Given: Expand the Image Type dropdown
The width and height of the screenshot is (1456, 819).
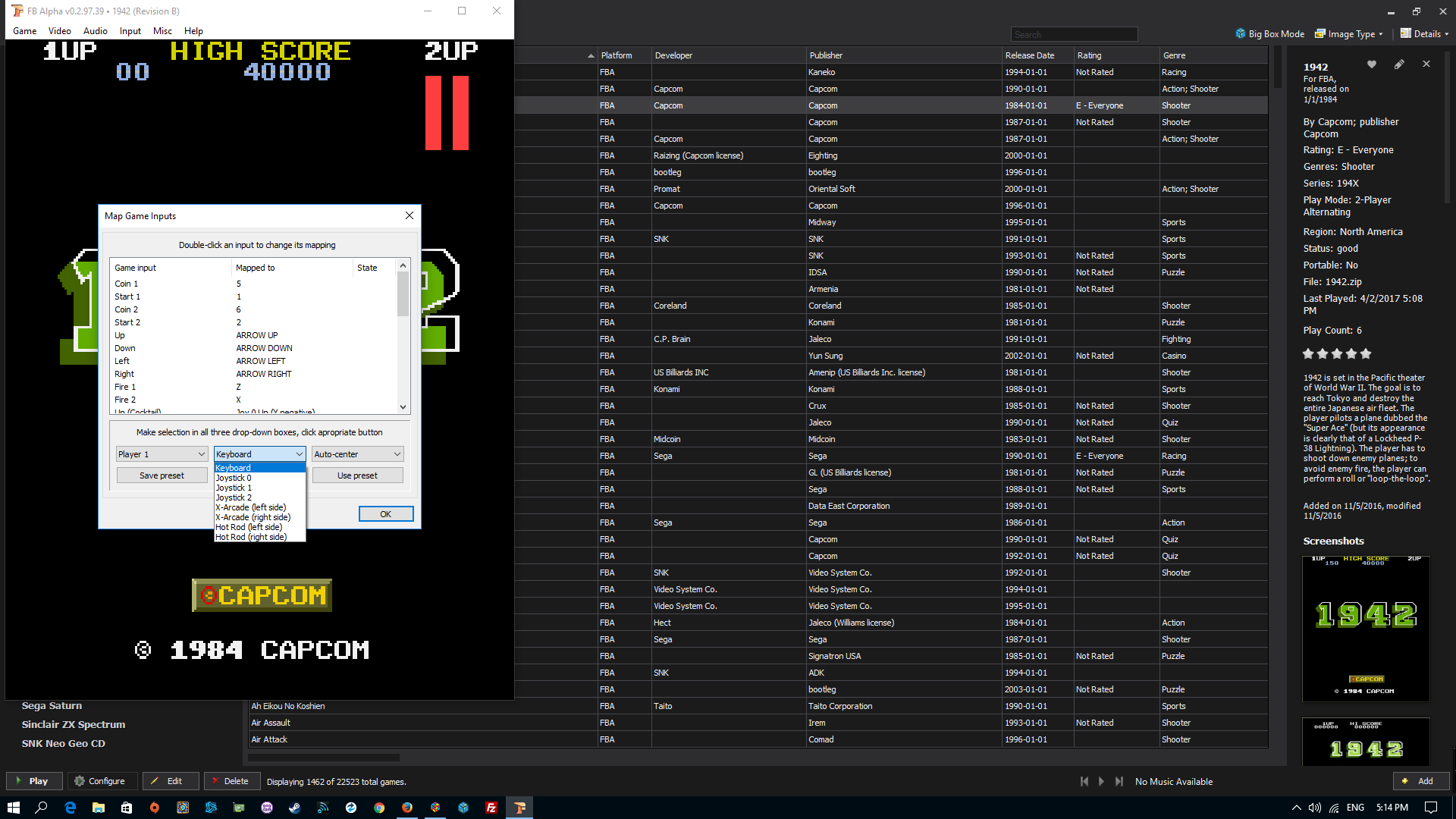Looking at the screenshot, I should tap(1349, 33).
